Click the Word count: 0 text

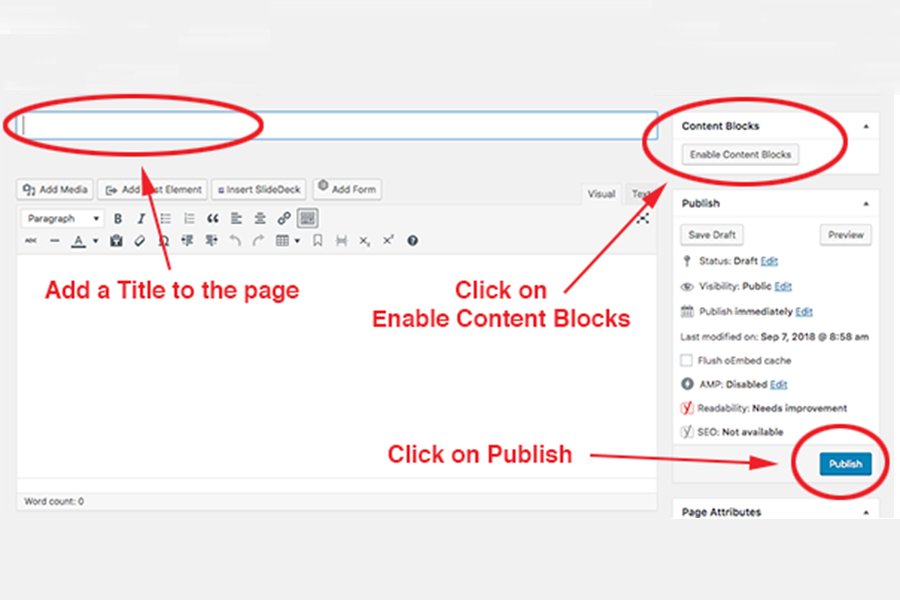coord(54,501)
